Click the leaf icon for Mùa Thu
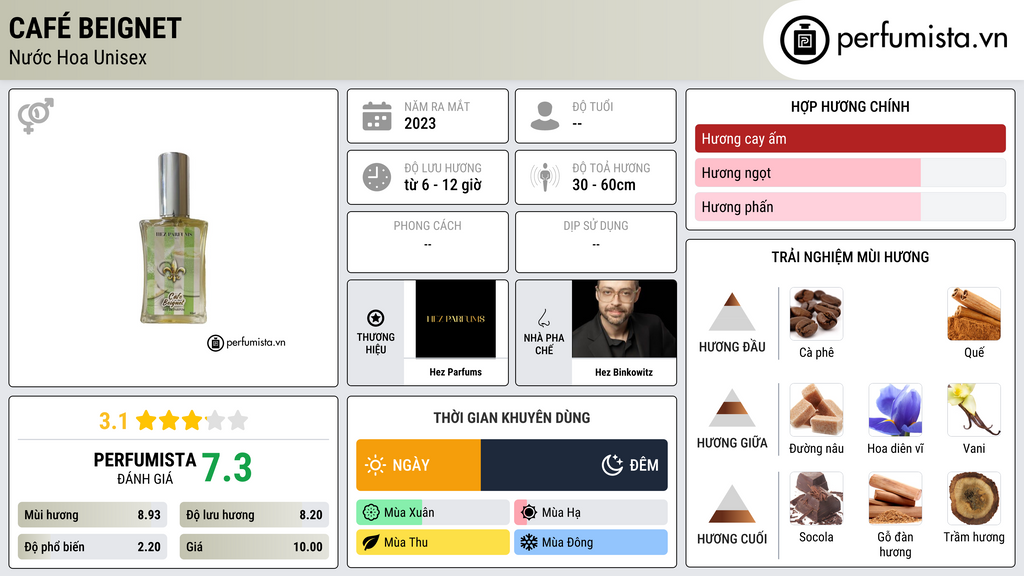The width and height of the screenshot is (1024, 576). (x=371, y=542)
